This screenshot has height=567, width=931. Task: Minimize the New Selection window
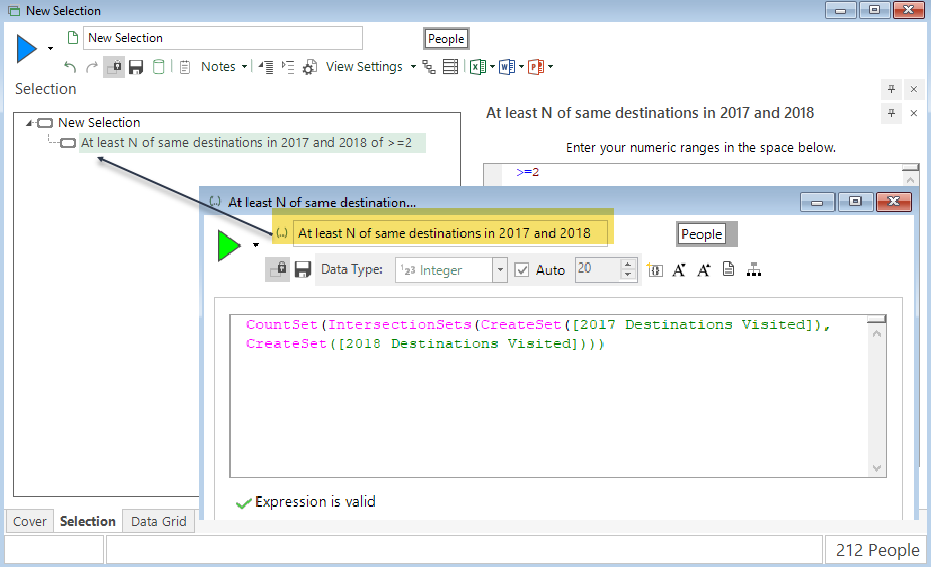841,10
